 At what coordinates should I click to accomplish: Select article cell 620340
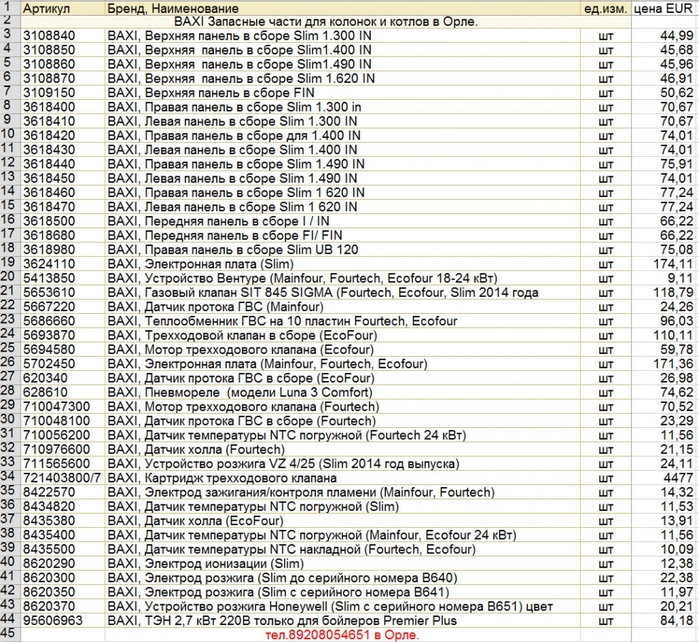pos(63,378)
